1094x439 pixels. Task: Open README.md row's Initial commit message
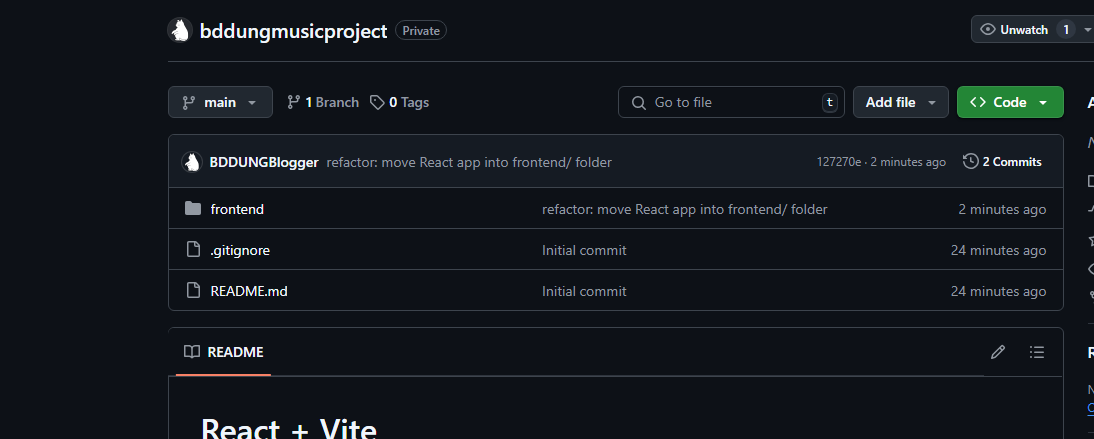click(x=584, y=292)
